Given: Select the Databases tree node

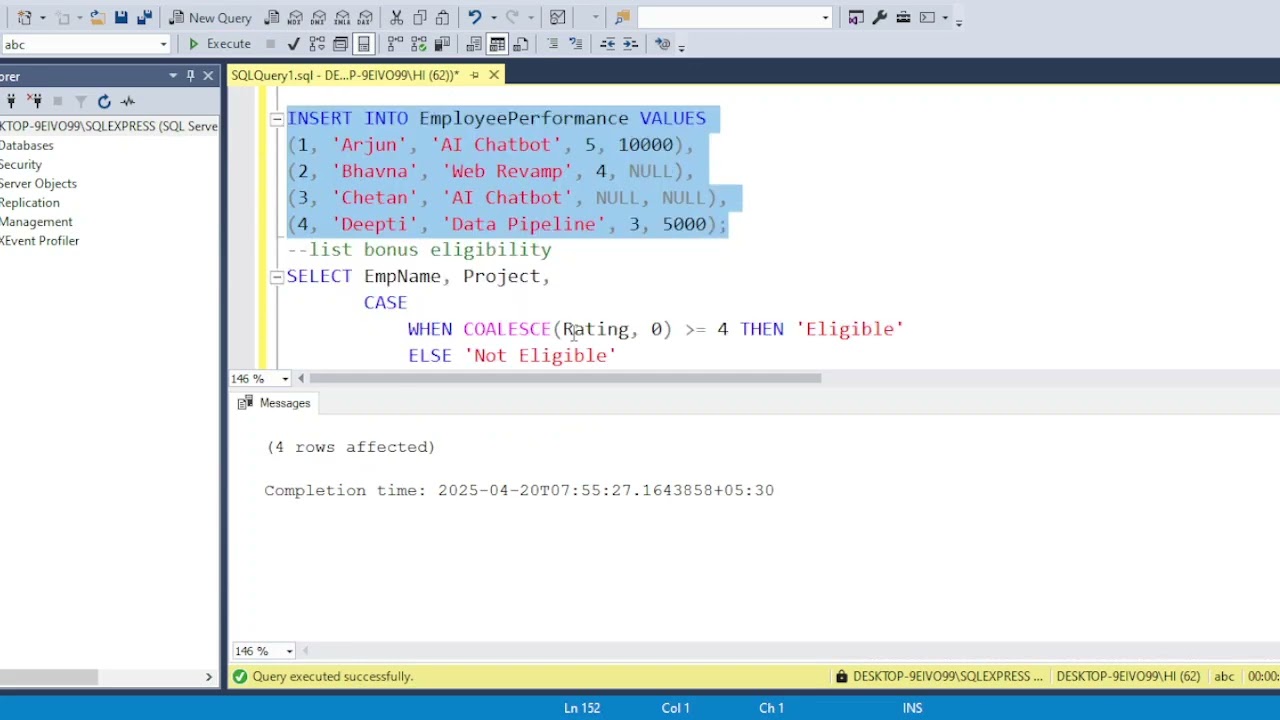Looking at the screenshot, I should [27, 145].
